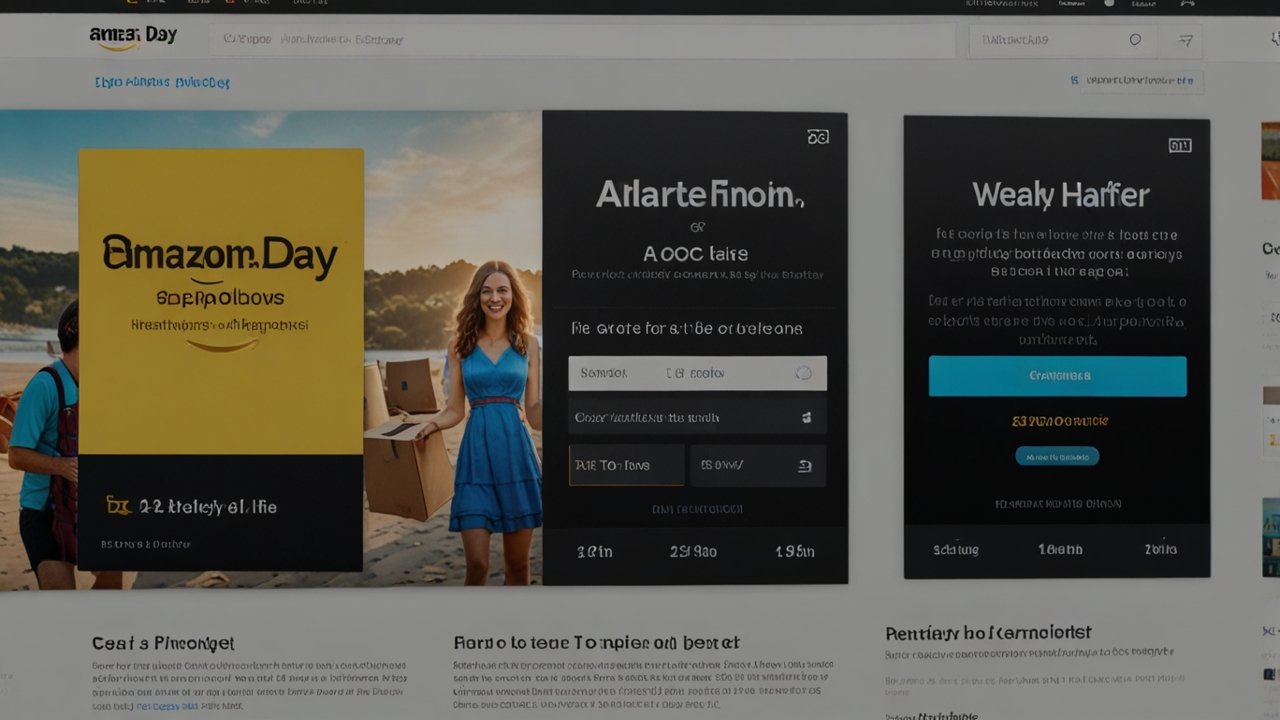
Task: Click icon at right of bottom-right form field
Action: tap(805, 465)
